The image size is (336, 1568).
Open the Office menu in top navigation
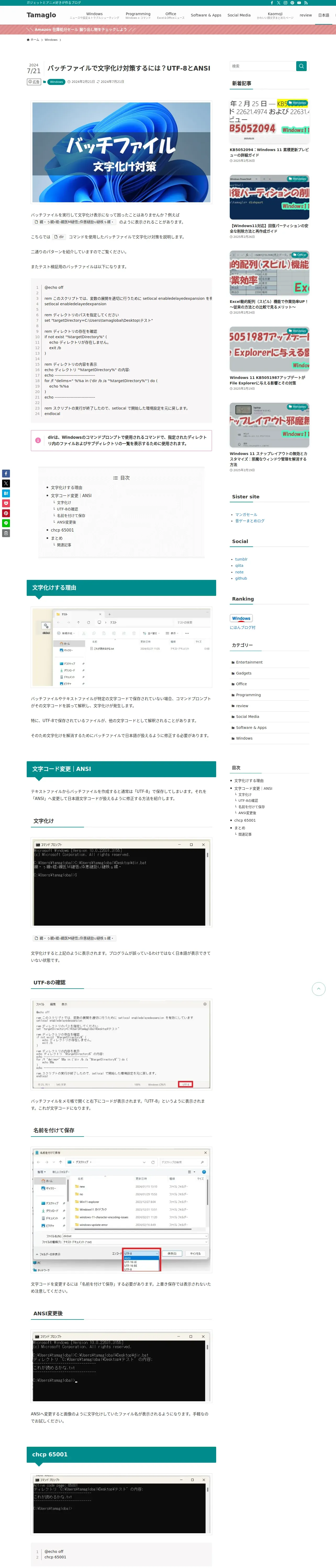171,15
